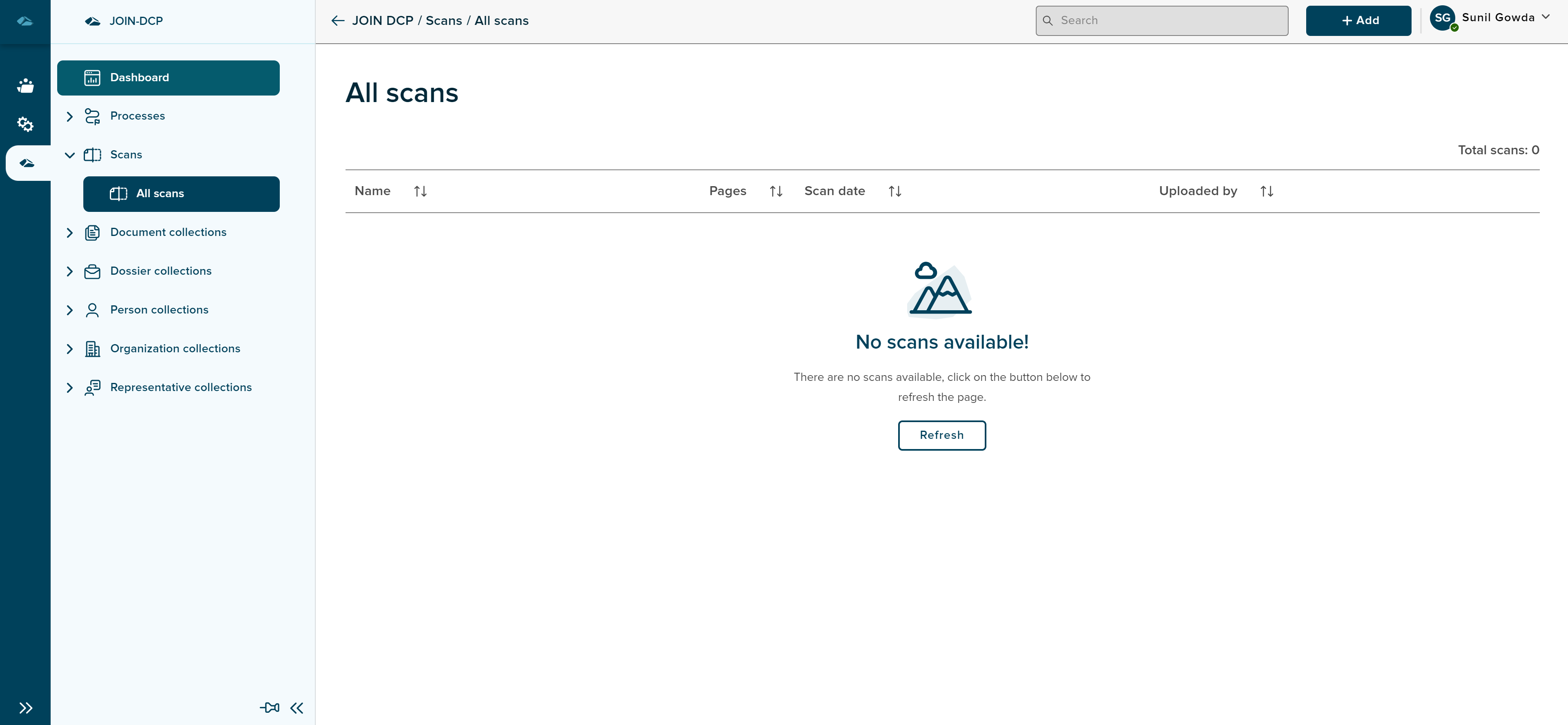Expand Document collections section

[x=69, y=232]
